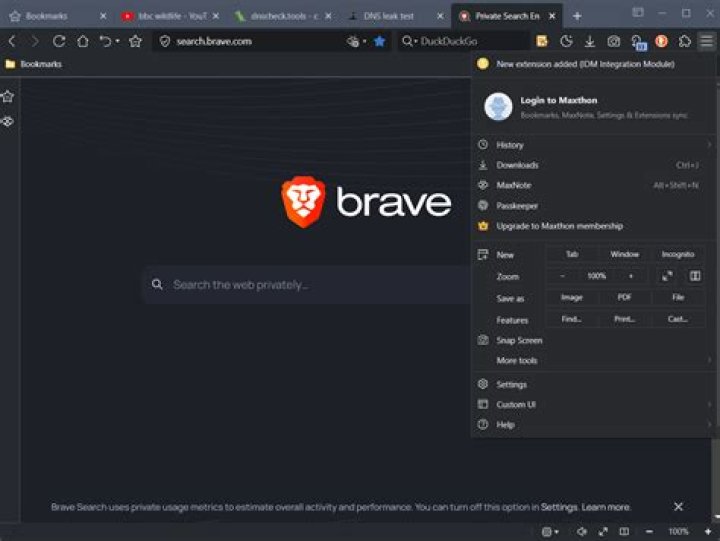This screenshot has width=720, height=541.
Task: Close the hamburger main menu button
Action: coord(706,41)
